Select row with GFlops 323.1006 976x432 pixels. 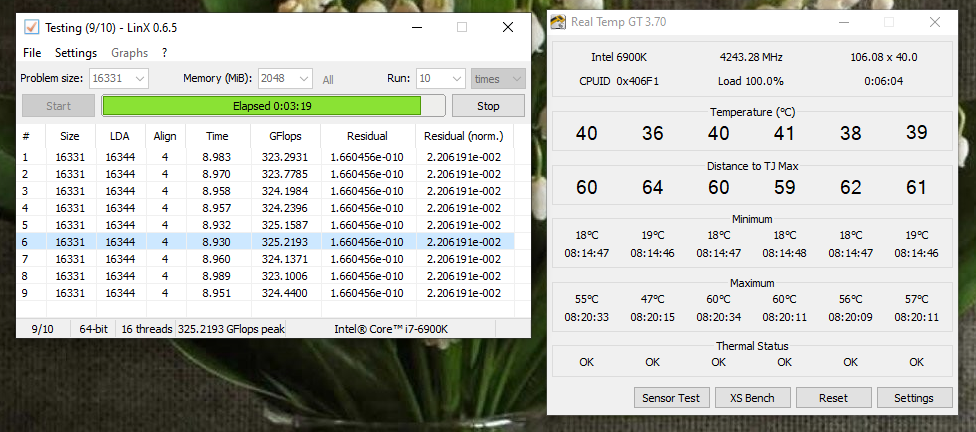pos(266,276)
